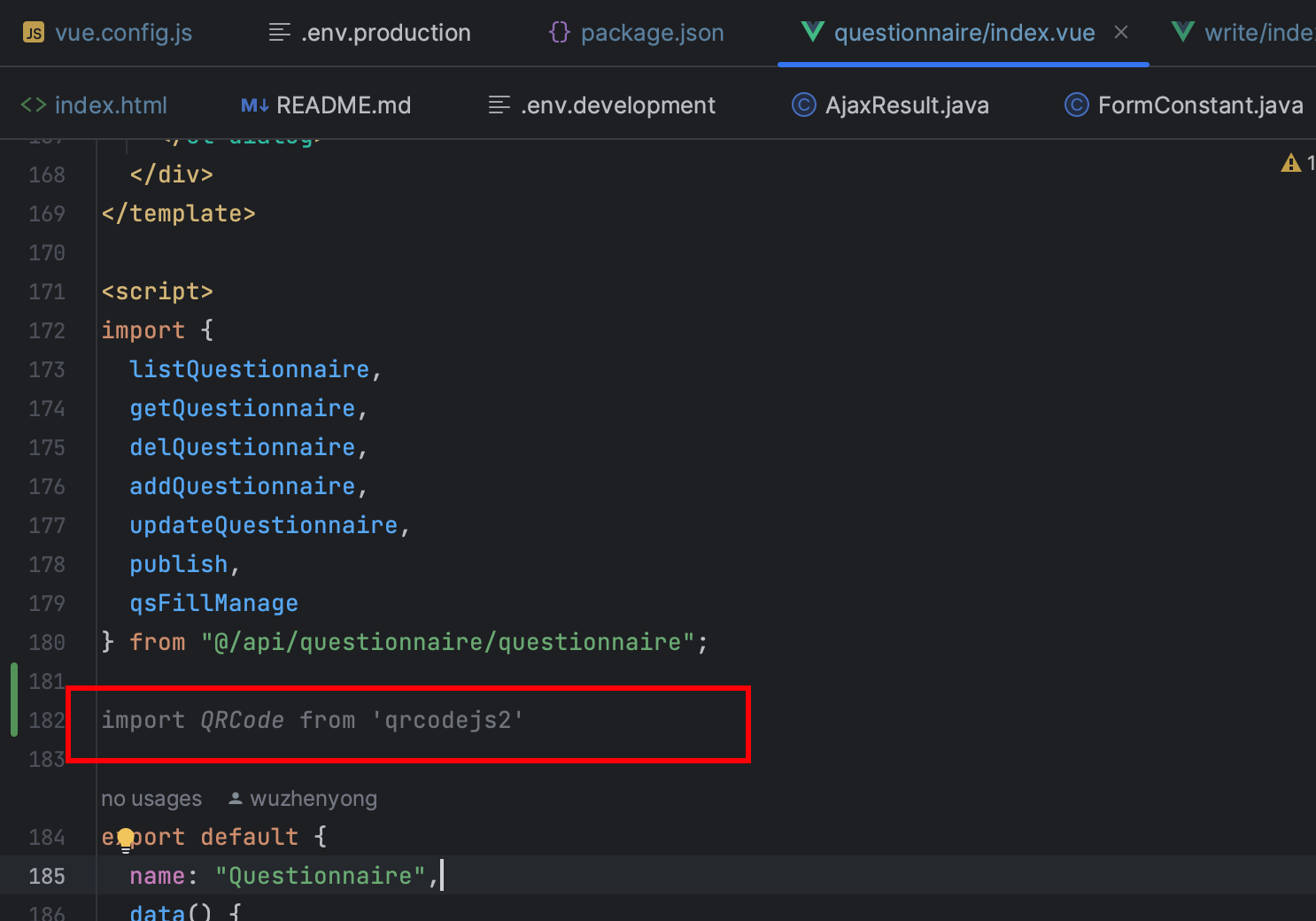Viewport: 1316px width, 921px height.
Task: Click the Java class icon on AjaxResult.java
Action: tap(804, 105)
